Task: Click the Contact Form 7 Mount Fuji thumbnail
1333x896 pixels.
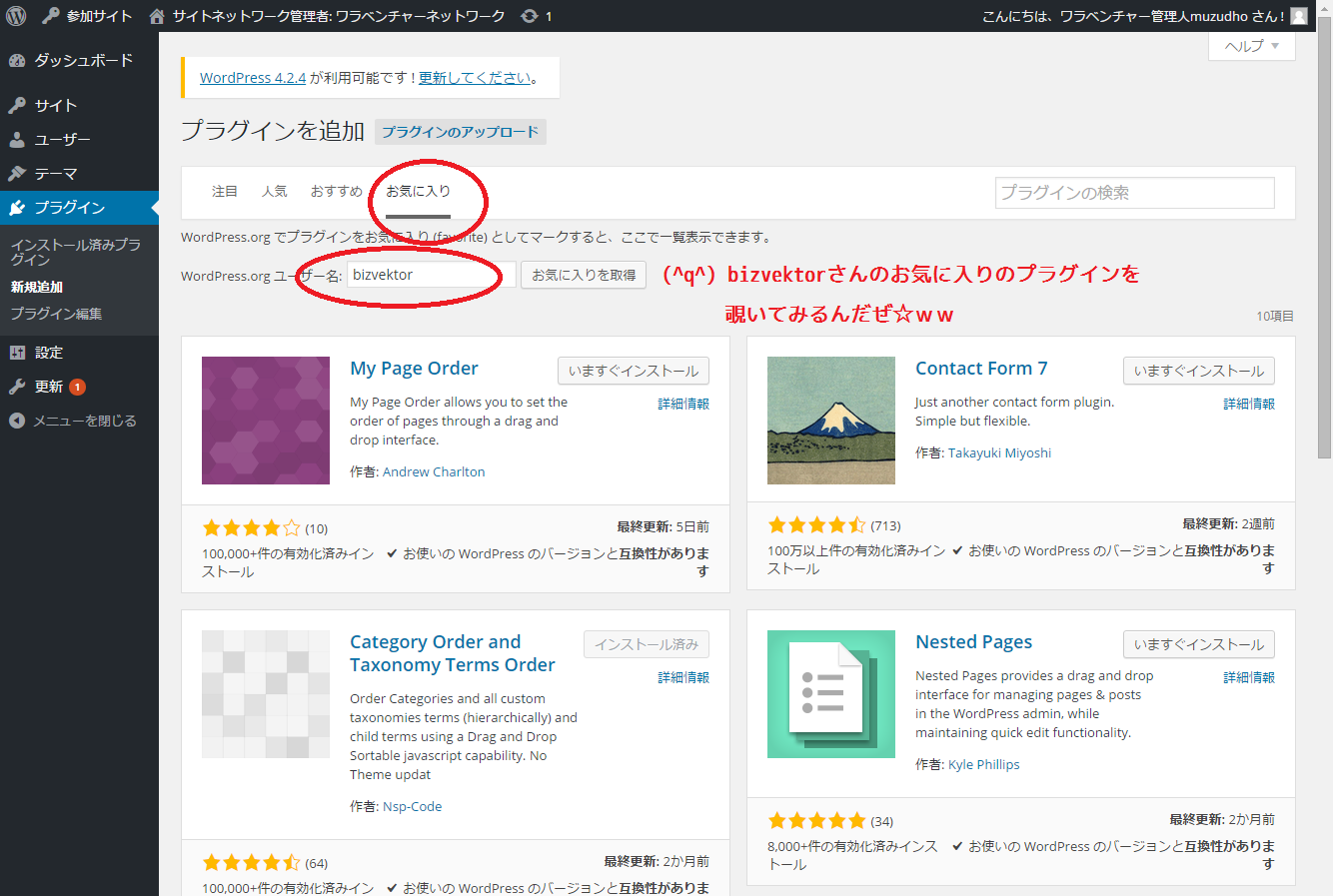Action: pos(831,421)
